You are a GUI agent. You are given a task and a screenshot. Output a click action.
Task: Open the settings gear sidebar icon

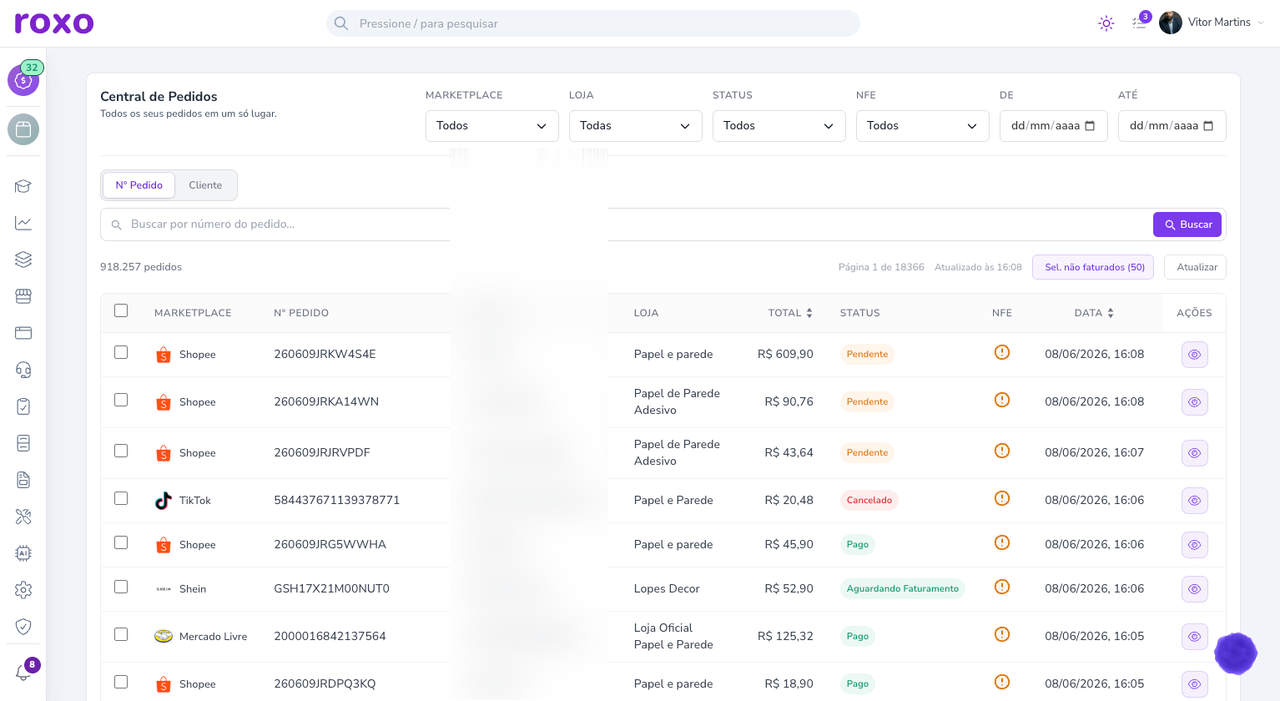point(23,590)
